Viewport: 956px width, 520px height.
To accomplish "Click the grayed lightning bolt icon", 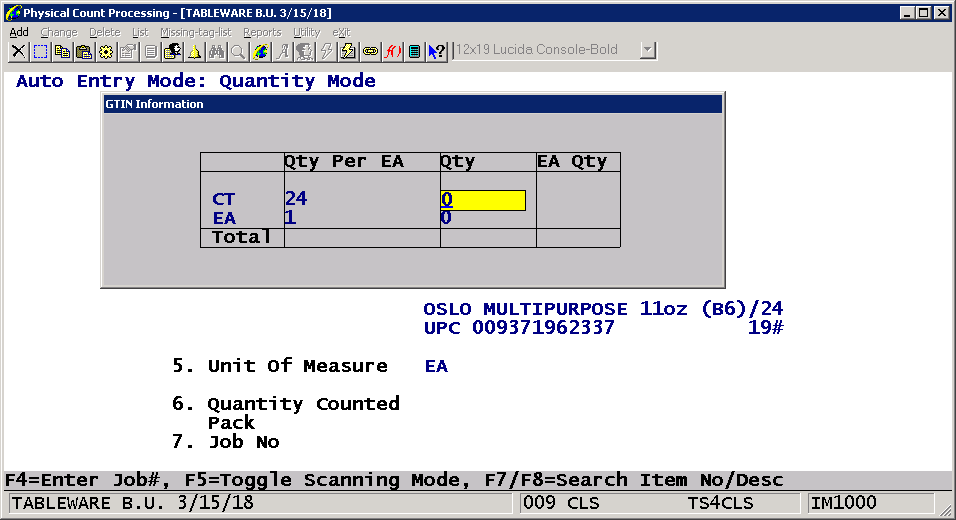I will [x=326, y=52].
